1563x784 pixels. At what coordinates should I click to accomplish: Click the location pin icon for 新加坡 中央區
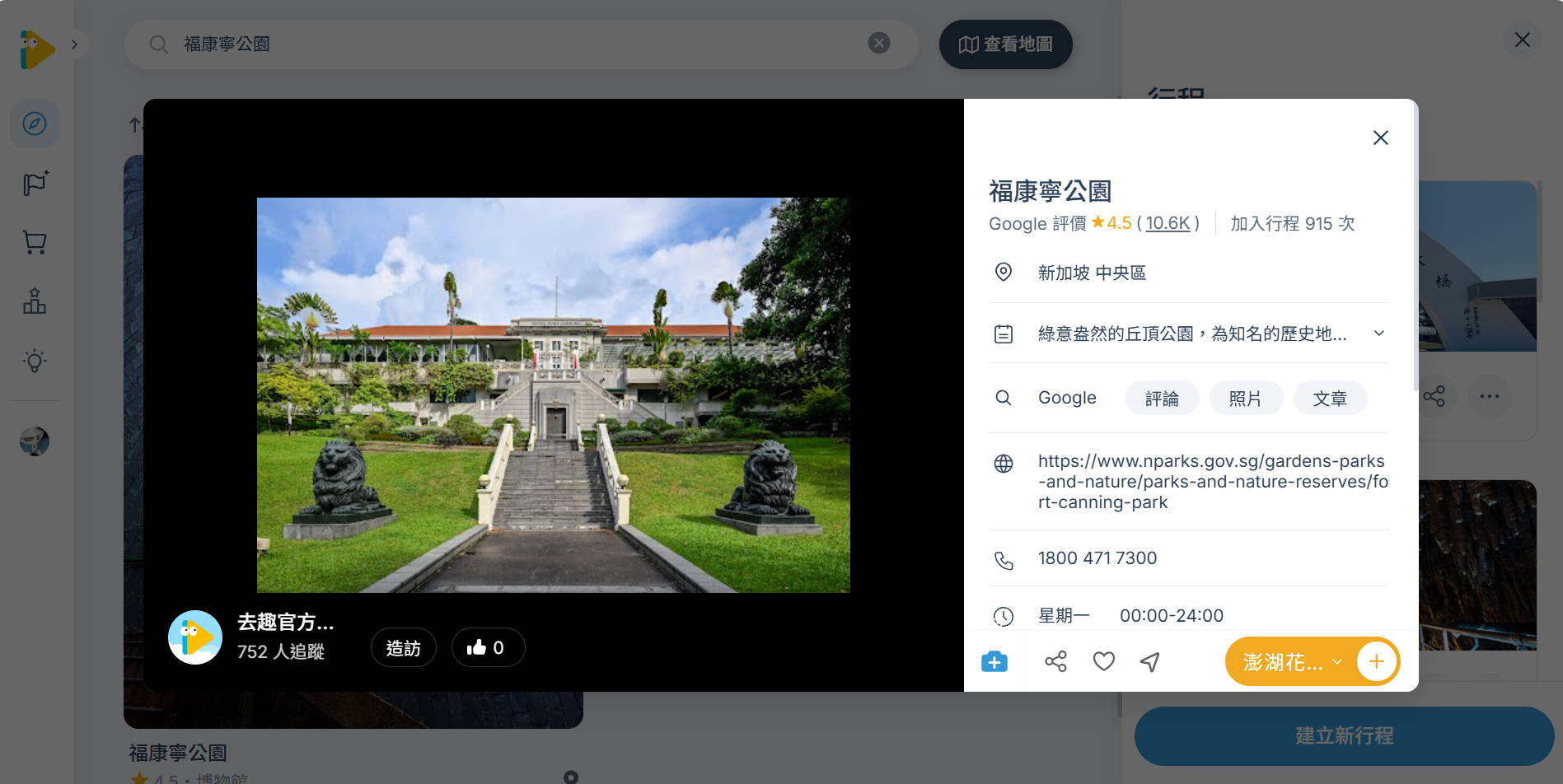(1004, 273)
